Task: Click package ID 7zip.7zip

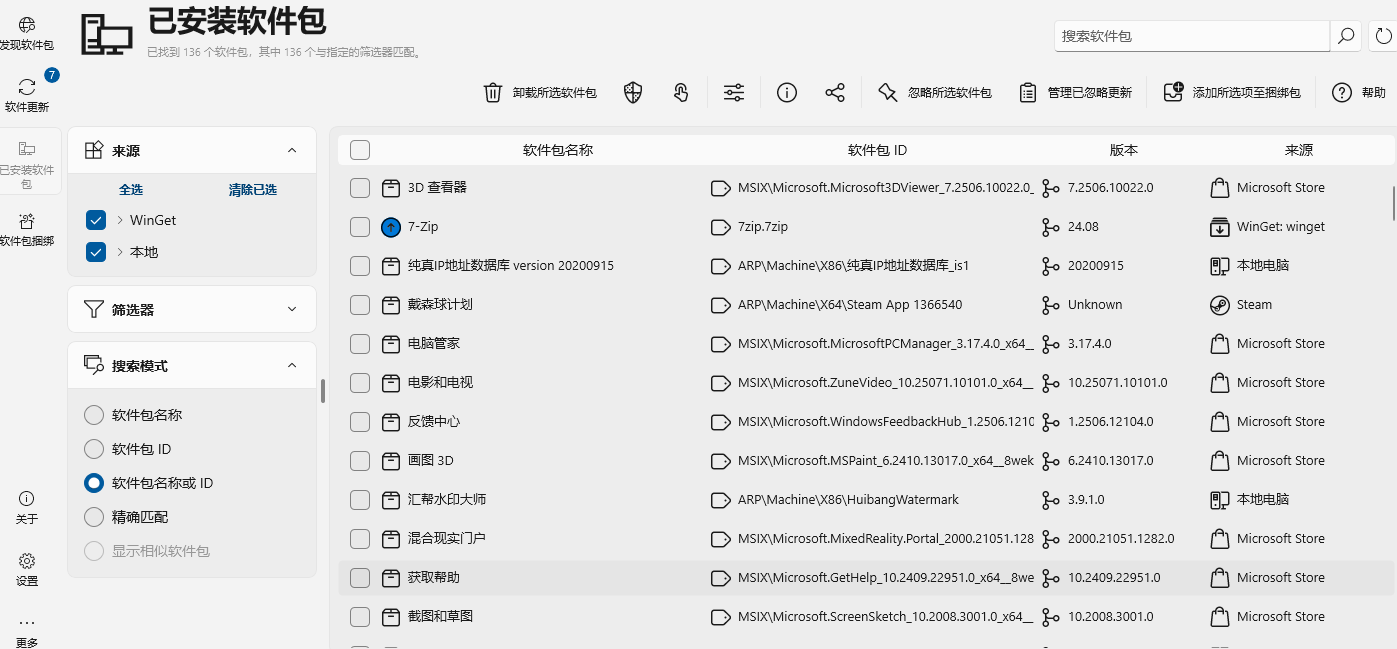Action: [763, 227]
